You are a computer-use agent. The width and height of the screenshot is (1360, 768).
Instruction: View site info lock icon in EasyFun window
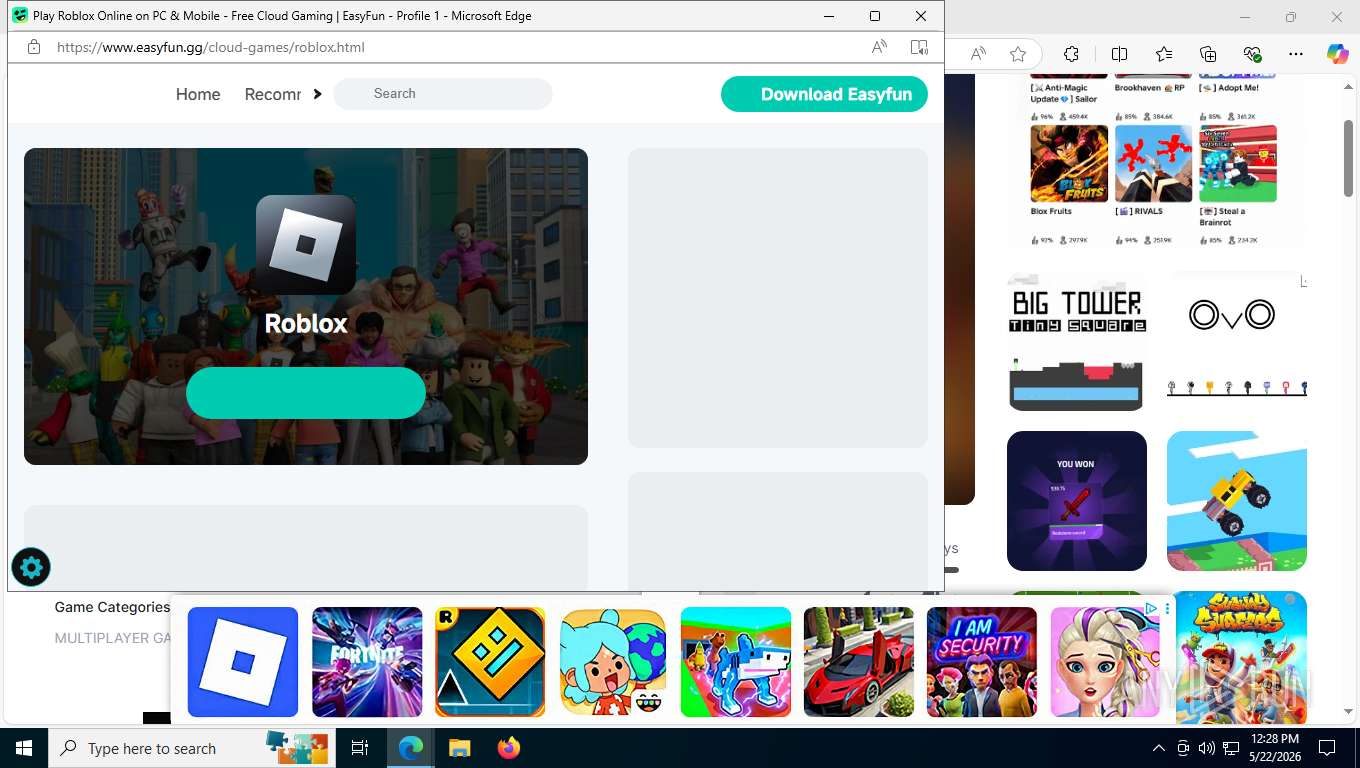click(34, 47)
